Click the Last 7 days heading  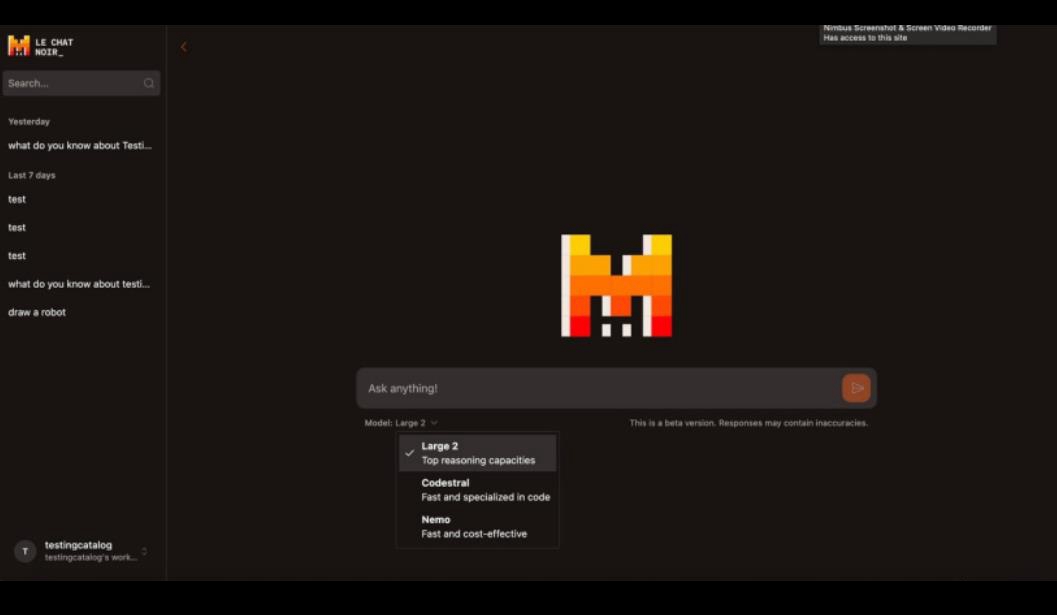32,175
